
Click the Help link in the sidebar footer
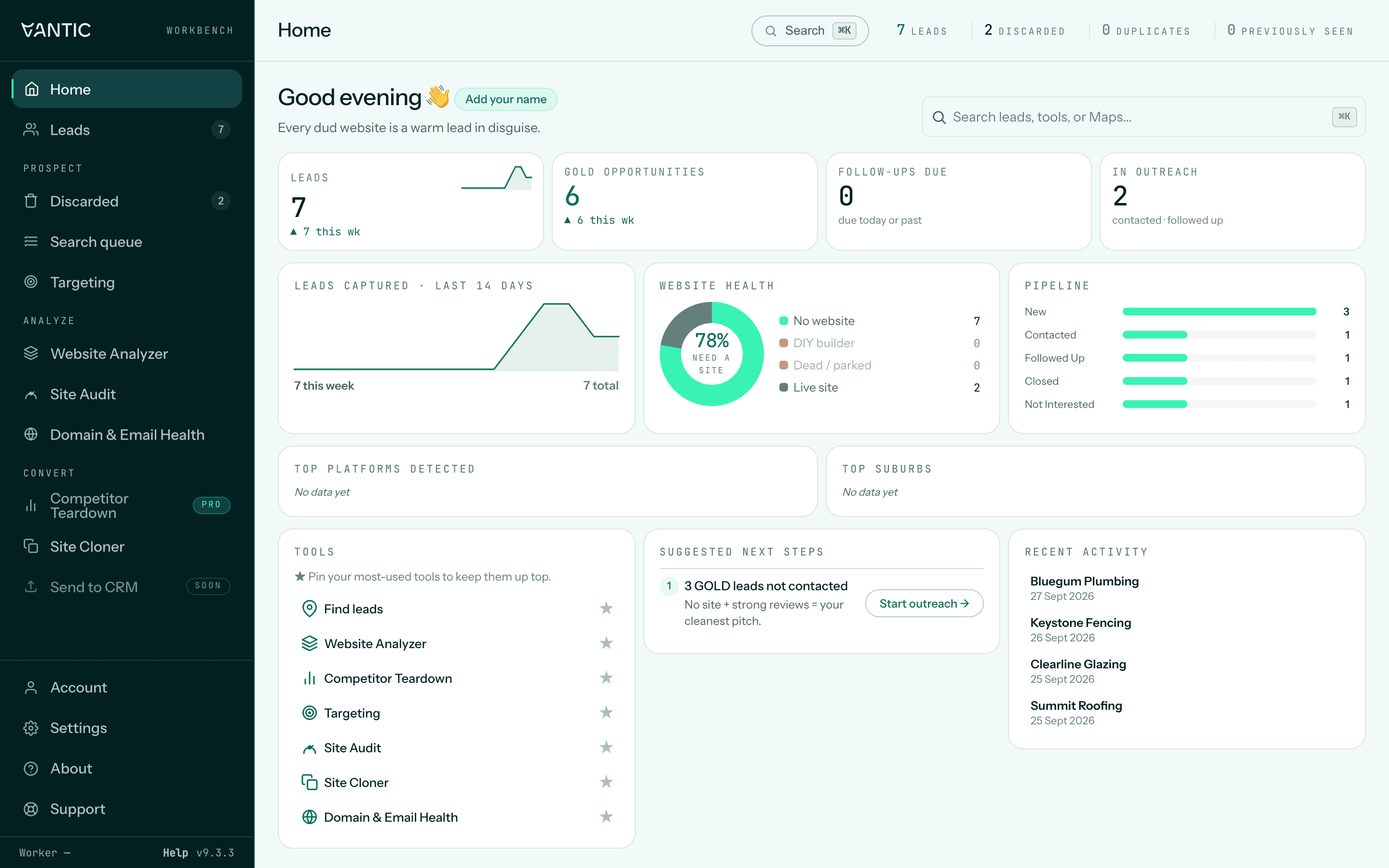click(x=175, y=853)
